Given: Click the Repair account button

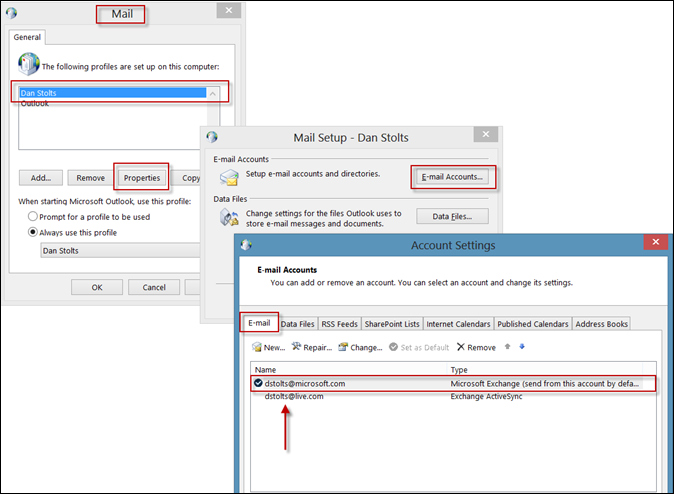Looking at the screenshot, I should tap(312, 347).
